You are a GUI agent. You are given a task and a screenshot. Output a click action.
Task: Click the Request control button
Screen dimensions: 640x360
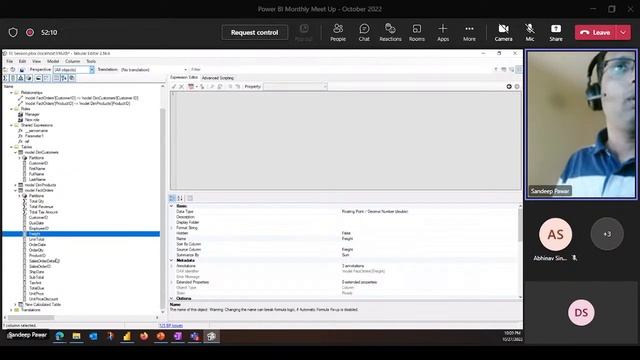point(254,33)
